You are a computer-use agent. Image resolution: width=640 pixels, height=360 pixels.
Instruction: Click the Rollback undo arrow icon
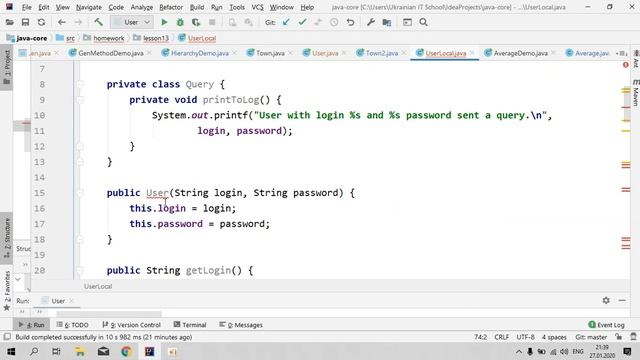click(x=351, y=22)
